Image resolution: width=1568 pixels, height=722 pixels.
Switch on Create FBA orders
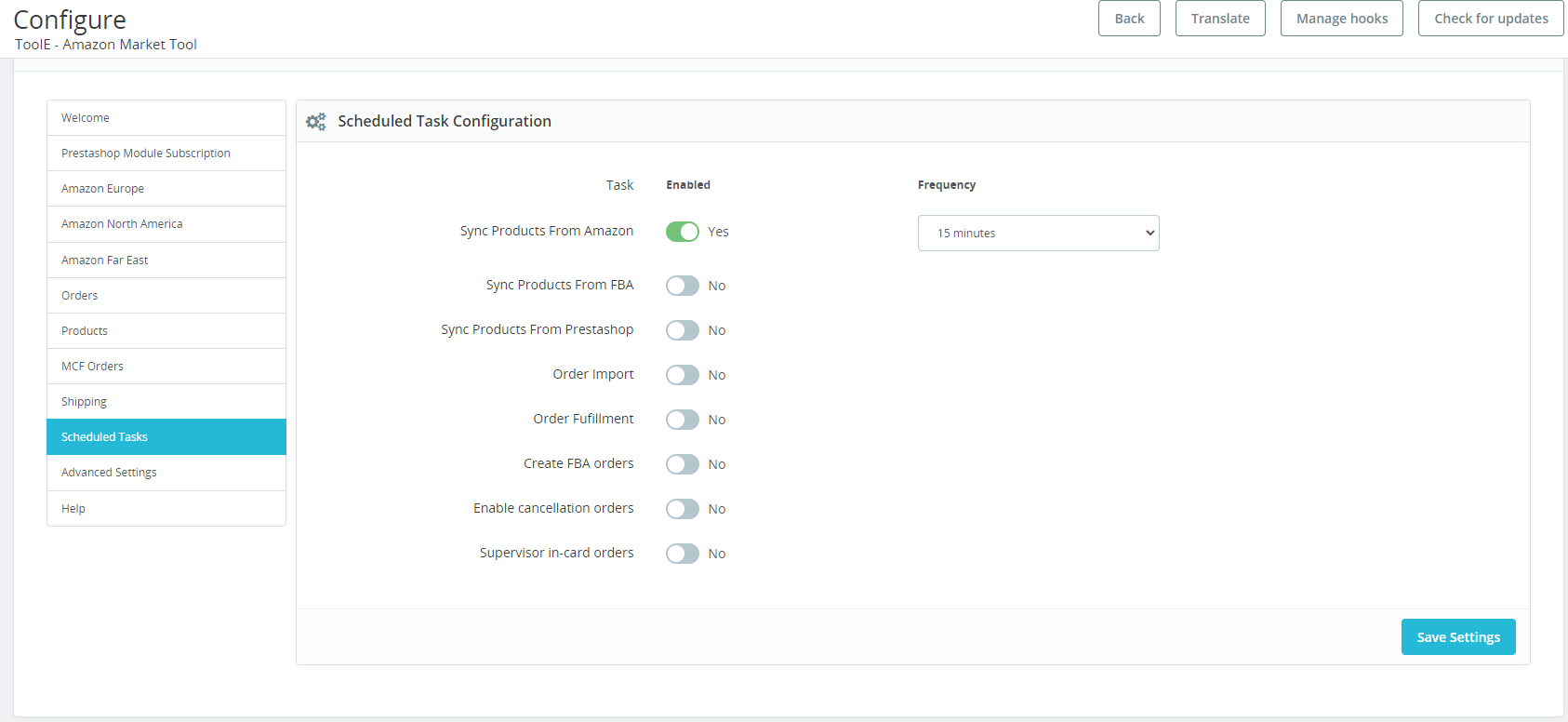[x=682, y=464]
